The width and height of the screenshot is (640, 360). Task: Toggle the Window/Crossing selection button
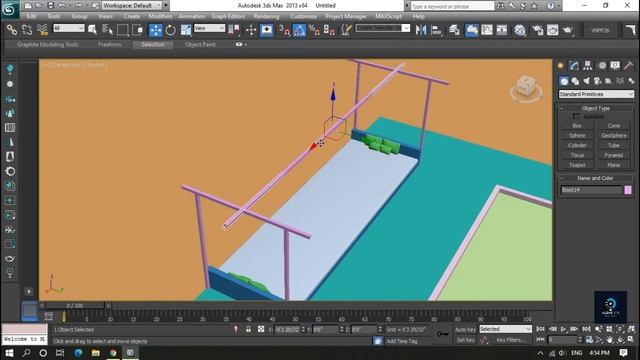[138, 30]
